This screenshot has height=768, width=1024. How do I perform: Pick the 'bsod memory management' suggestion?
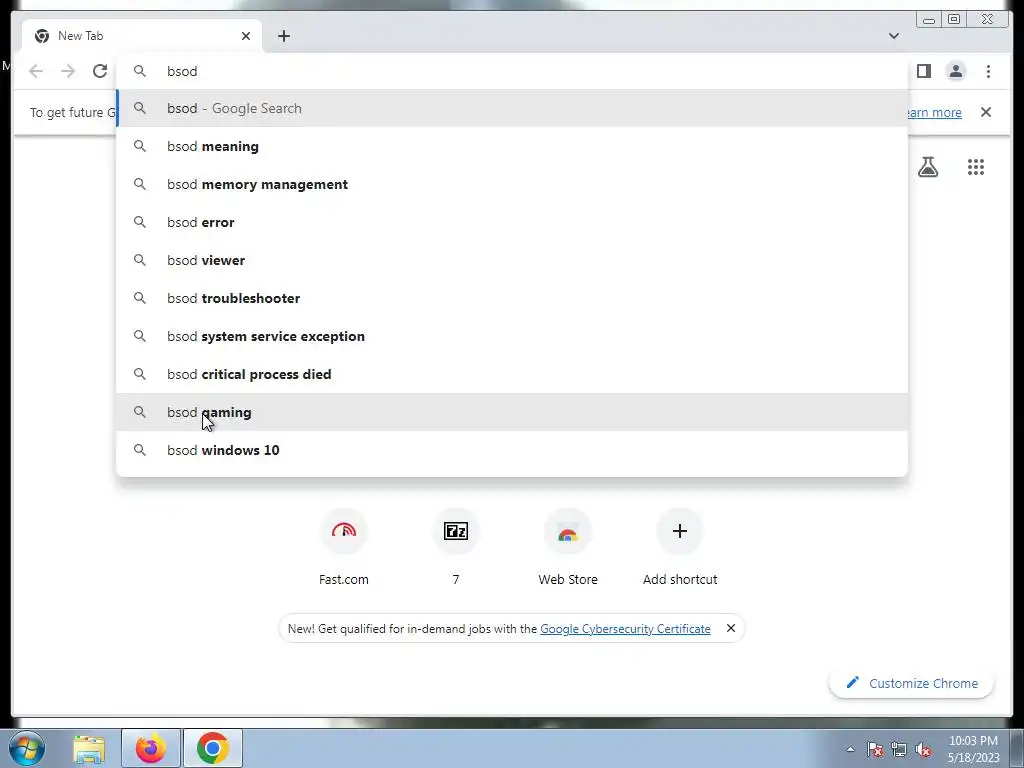click(512, 184)
